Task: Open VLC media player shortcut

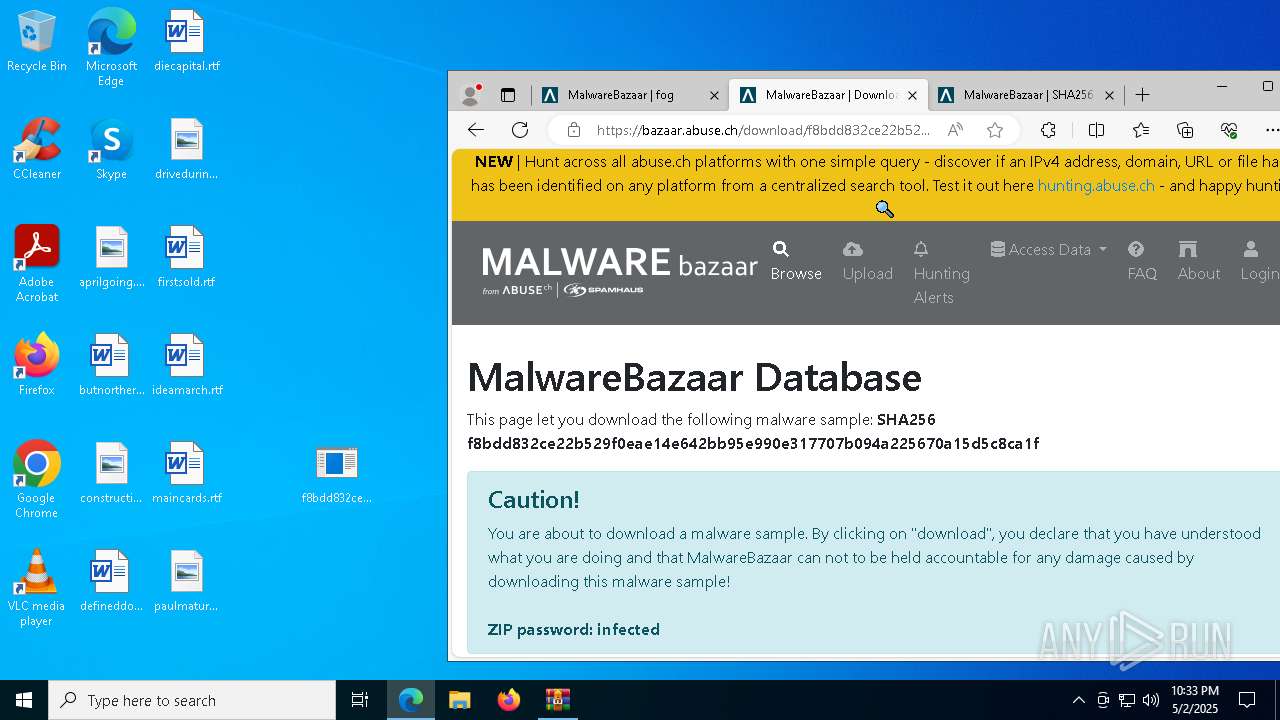Action: point(36,588)
